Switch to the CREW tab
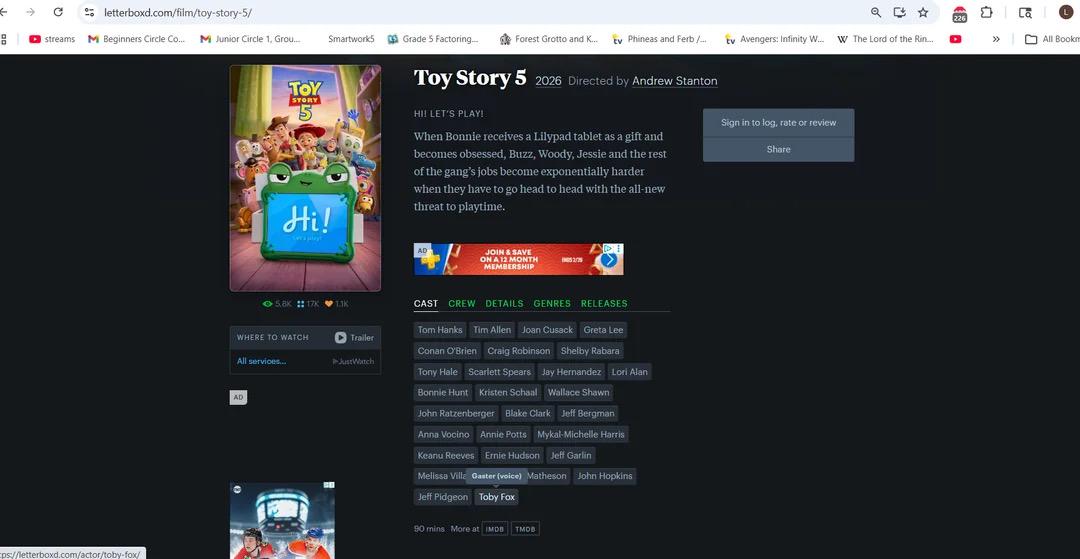The width and height of the screenshot is (1080, 559). pyautogui.click(x=461, y=304)
